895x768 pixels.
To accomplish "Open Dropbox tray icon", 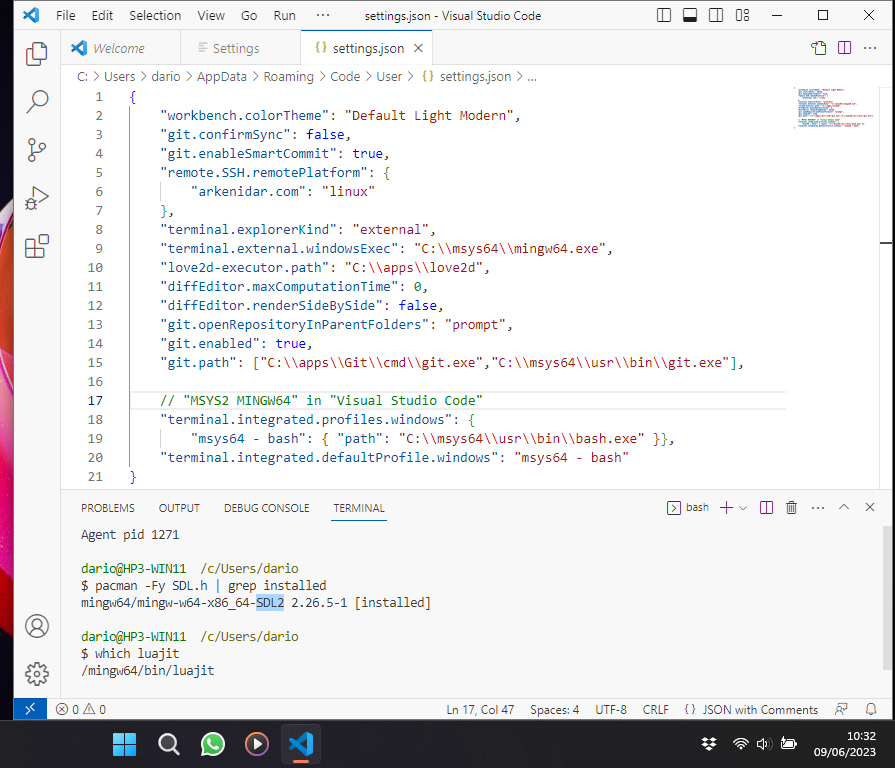I will (709, 743).
